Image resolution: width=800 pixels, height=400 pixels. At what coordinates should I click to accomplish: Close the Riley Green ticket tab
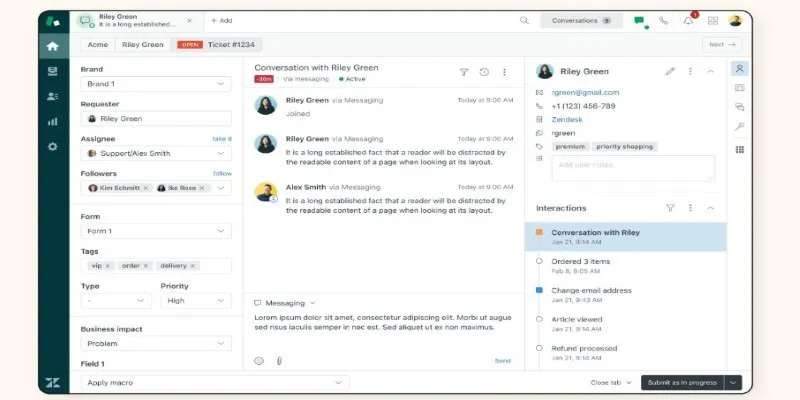(x=189, y=21)
